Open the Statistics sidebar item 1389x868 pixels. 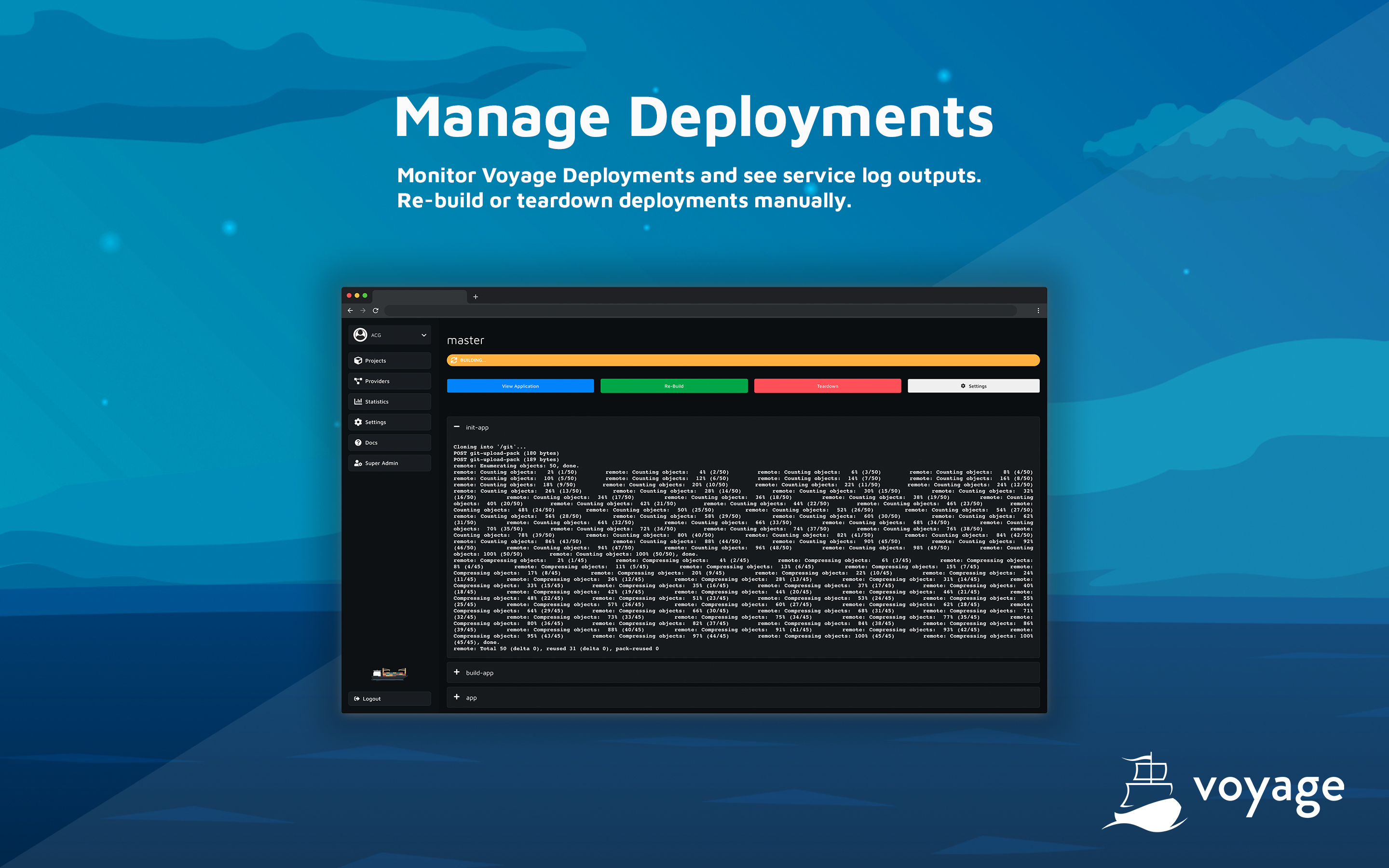coord(389,402)
